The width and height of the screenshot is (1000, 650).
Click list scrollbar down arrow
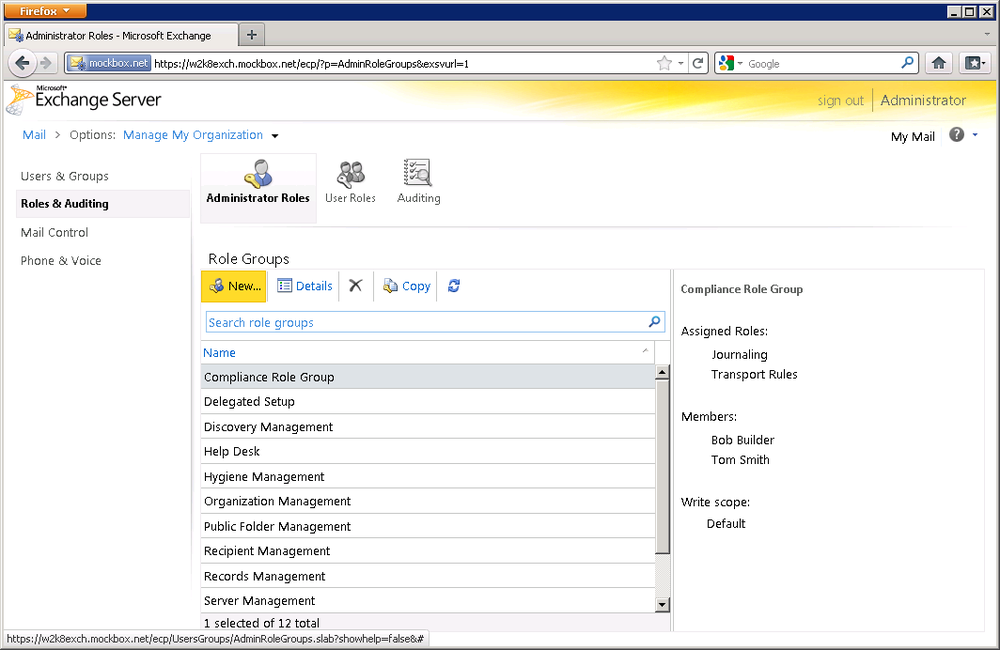(663, 605)
